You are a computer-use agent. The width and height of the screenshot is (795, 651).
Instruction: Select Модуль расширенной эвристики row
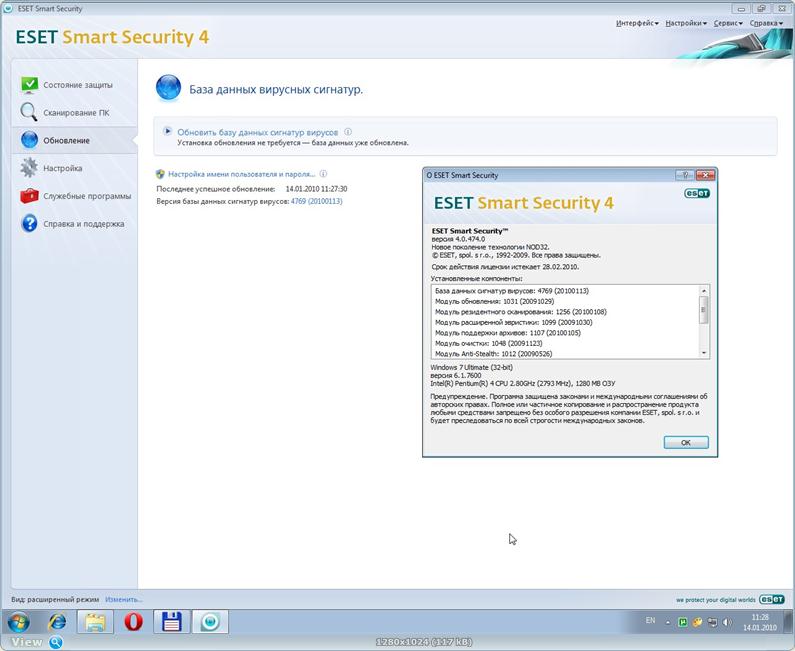click(566, 322)
